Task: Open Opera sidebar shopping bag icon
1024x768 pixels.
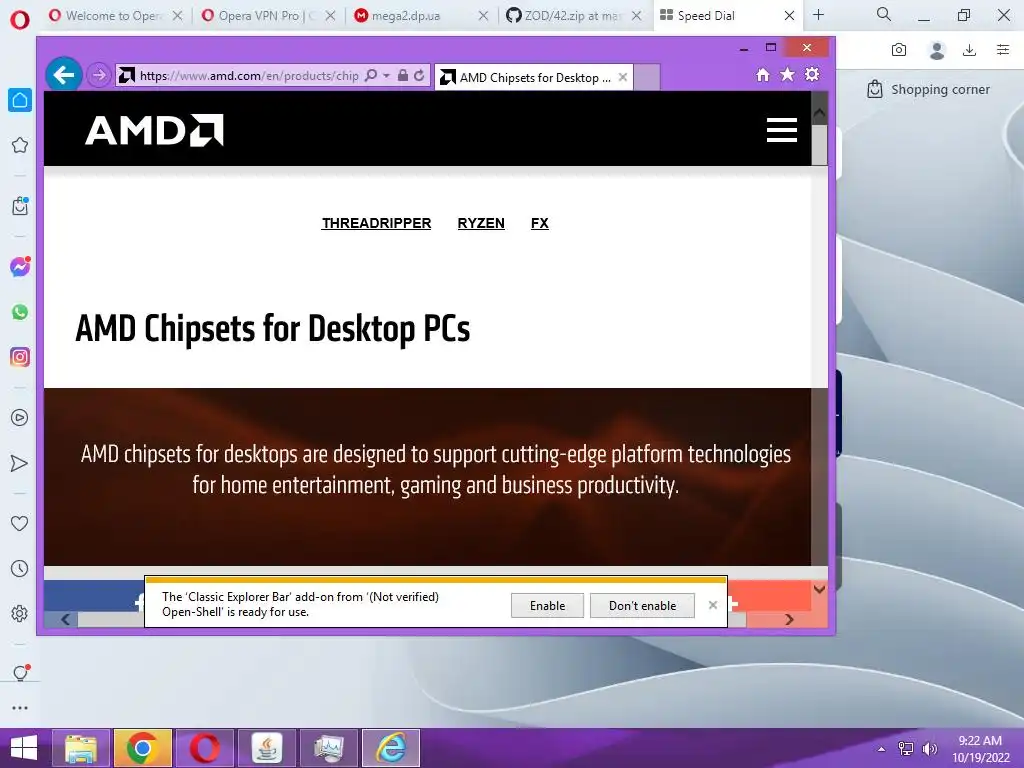Action: click(20, 206)
